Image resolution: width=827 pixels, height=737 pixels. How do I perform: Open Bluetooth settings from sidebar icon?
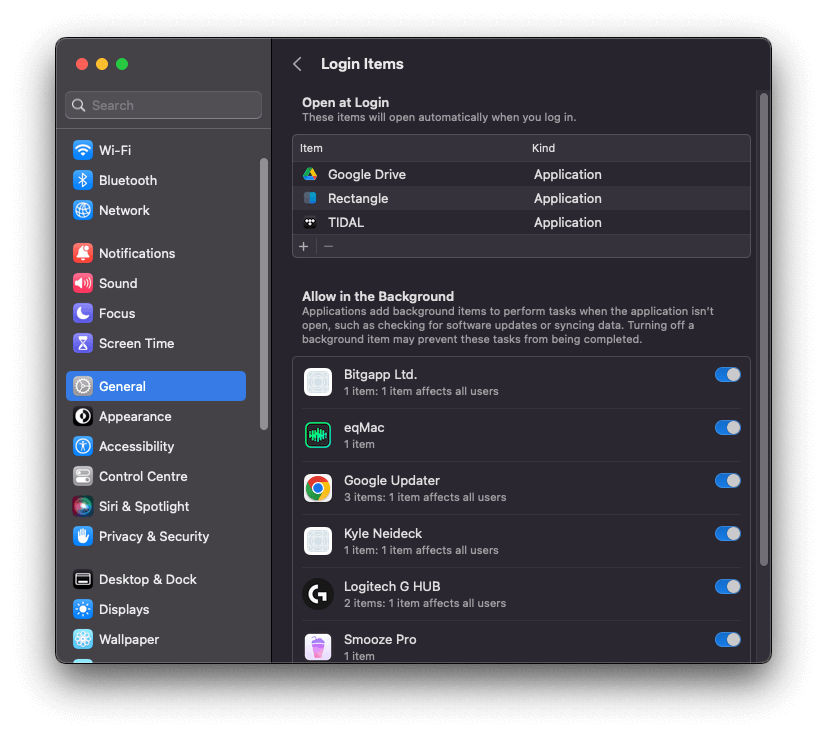pyautogui.click(x=83, y=180)
